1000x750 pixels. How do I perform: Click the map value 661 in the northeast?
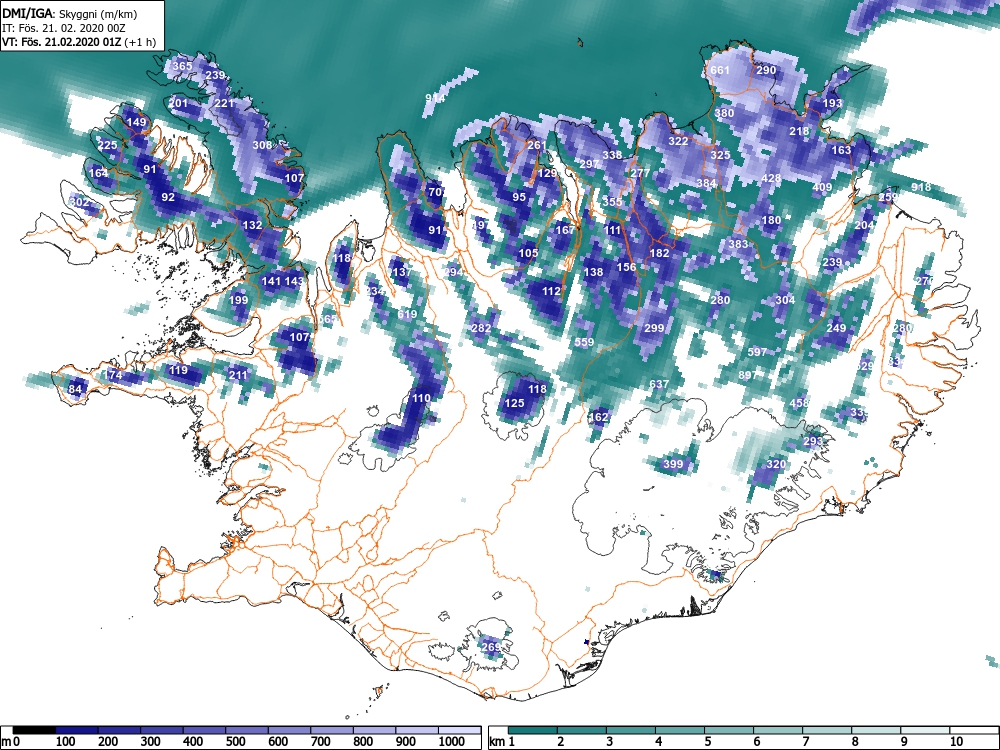click(719, 70)
